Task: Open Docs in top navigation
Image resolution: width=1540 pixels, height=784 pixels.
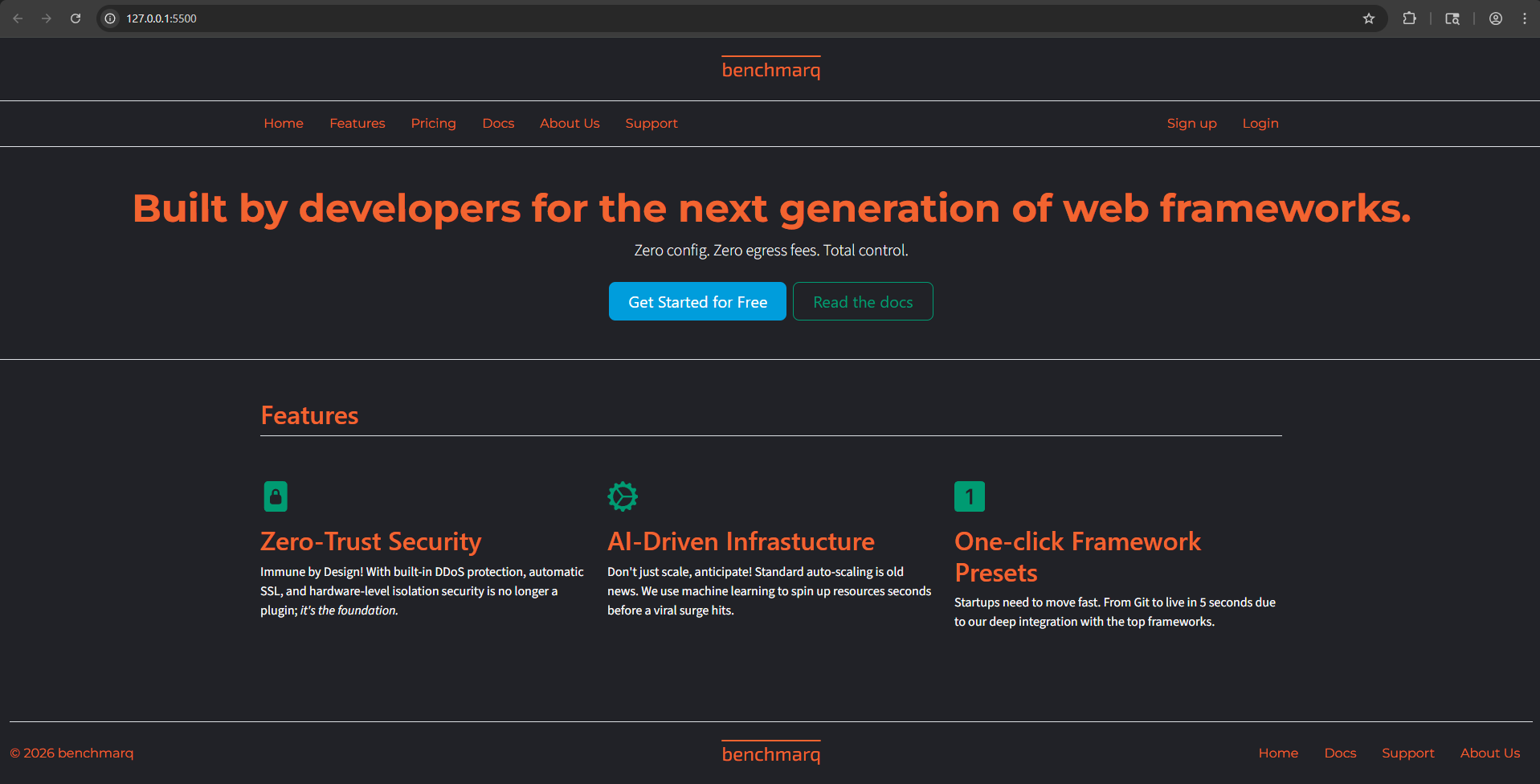Action: [x=498, y=123]
